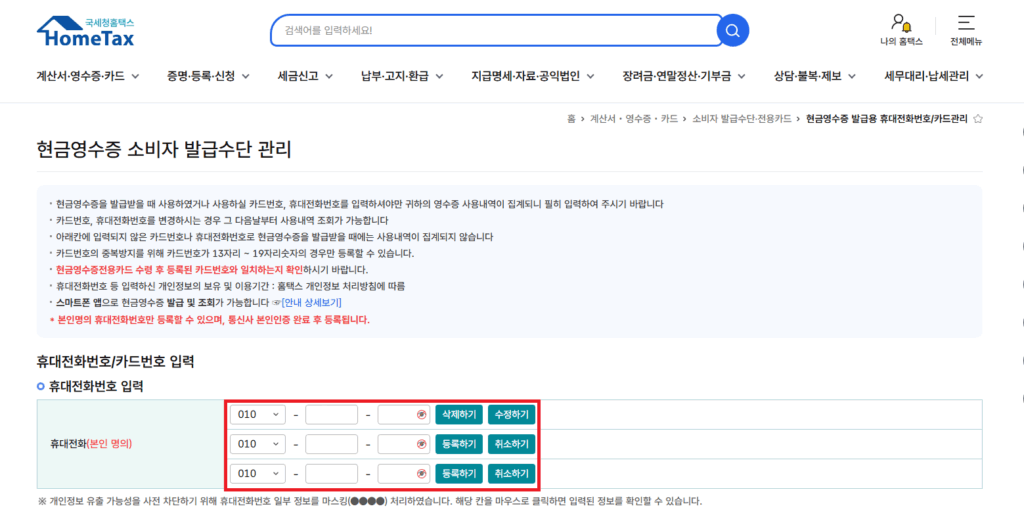Toggle the eye icon in the second phone row
The image size is (1024, 523).
click(x=422, y=444)
